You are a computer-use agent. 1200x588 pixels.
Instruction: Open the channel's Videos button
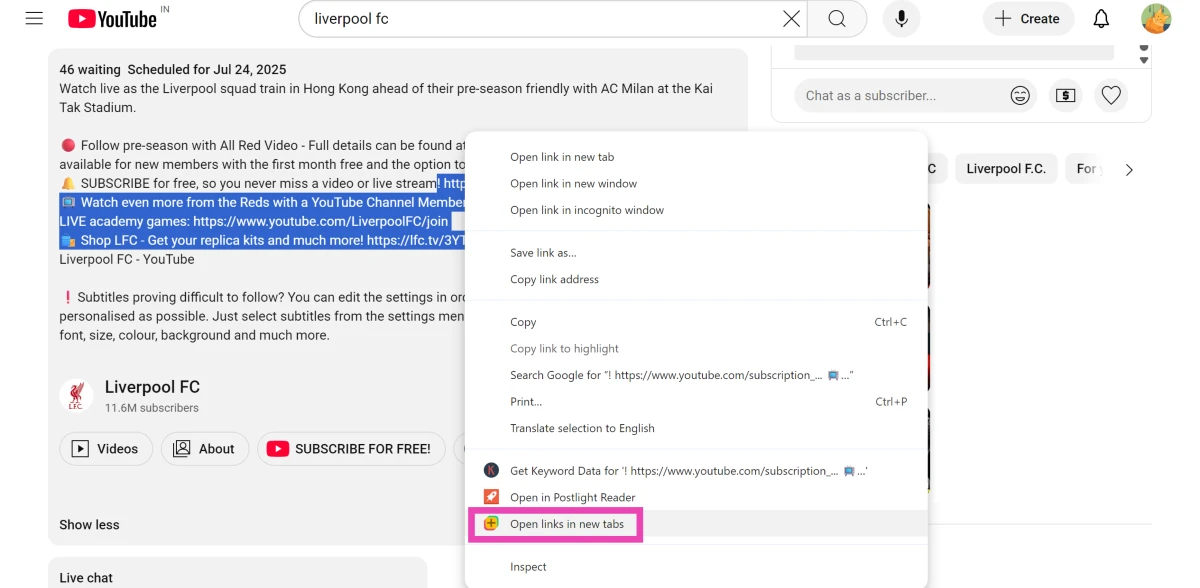point(106,449)
